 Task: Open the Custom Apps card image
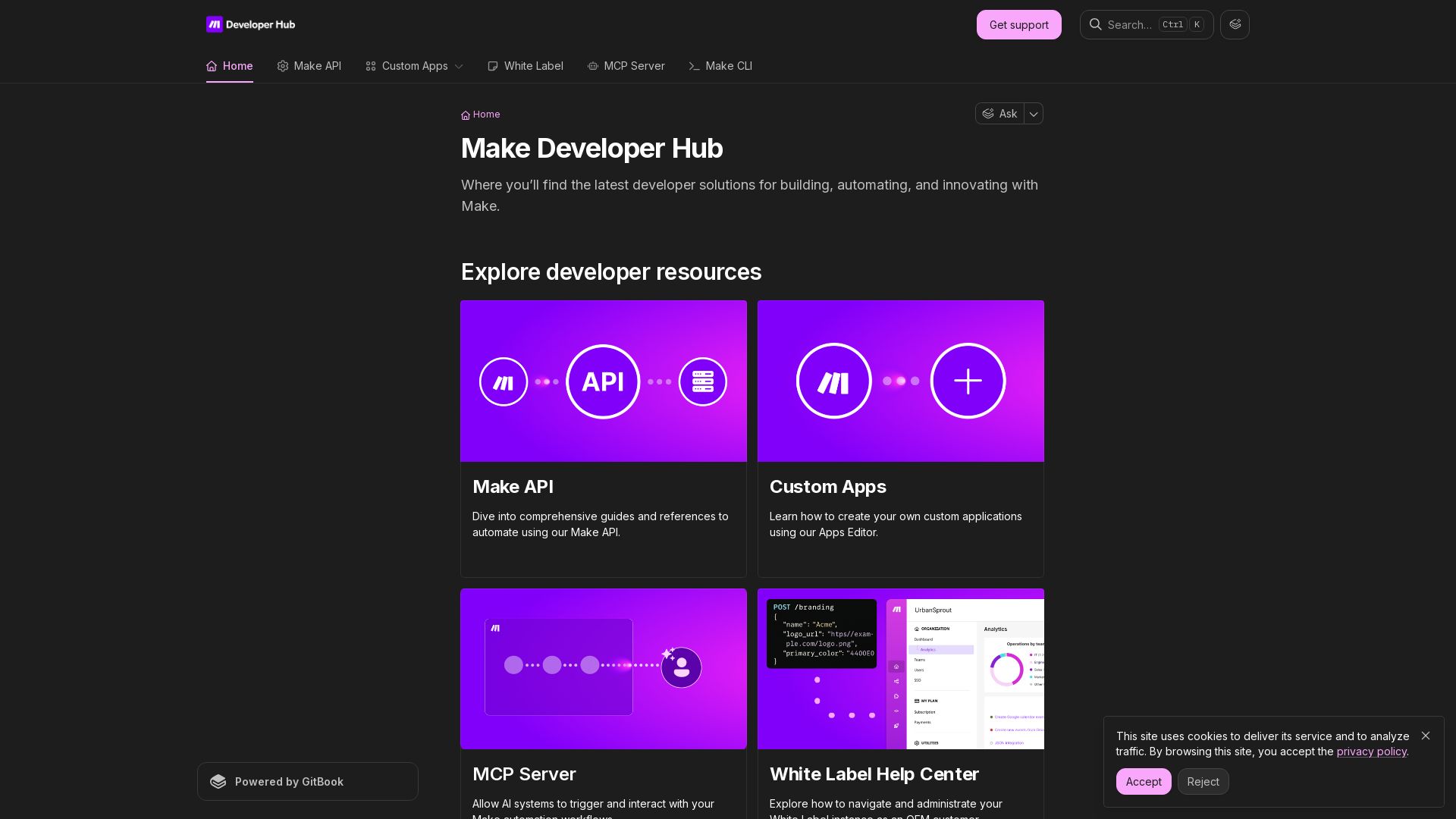(x=901, y=381)
